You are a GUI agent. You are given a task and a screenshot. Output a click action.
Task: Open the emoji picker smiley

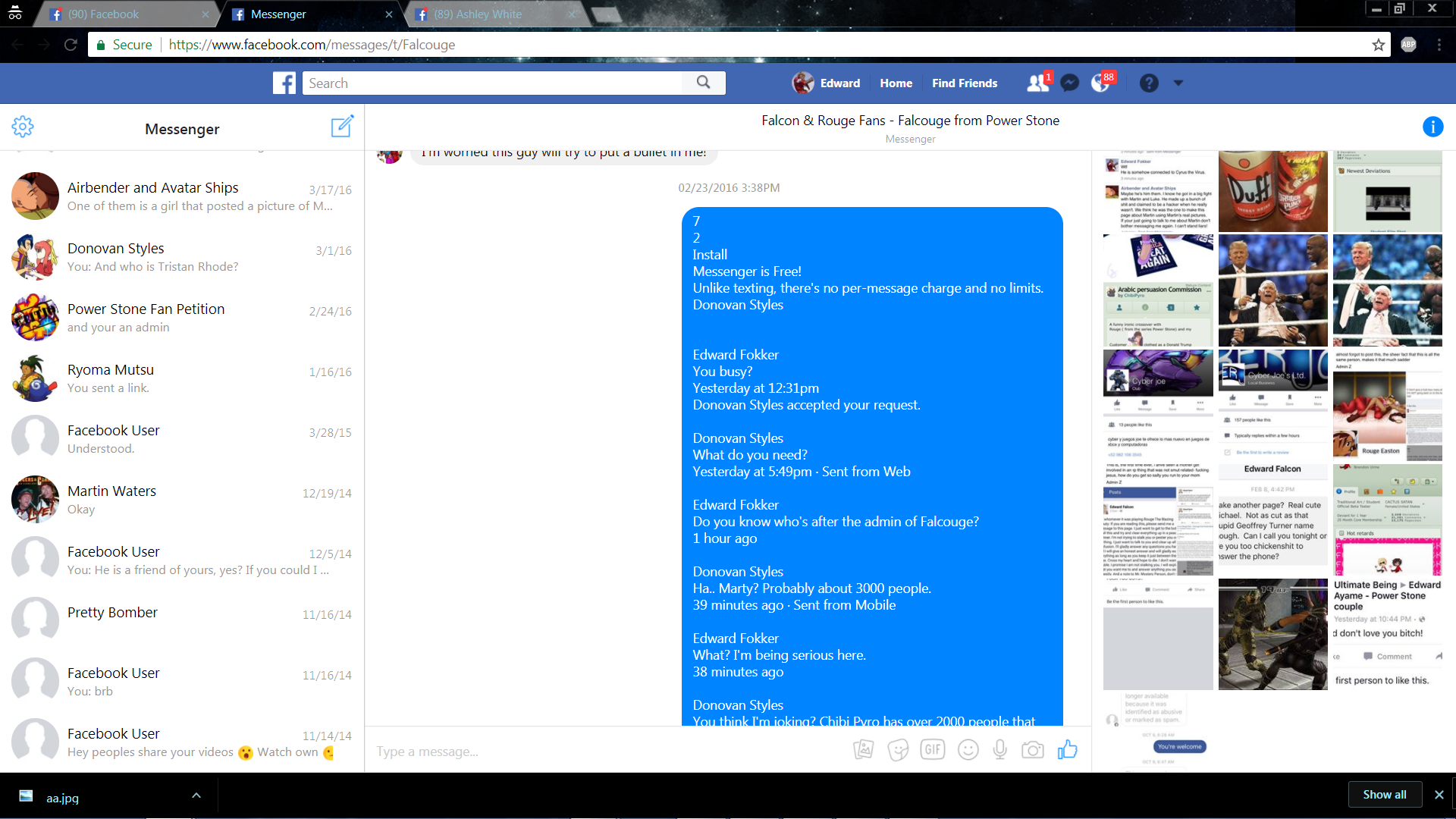tap(968, 750)
